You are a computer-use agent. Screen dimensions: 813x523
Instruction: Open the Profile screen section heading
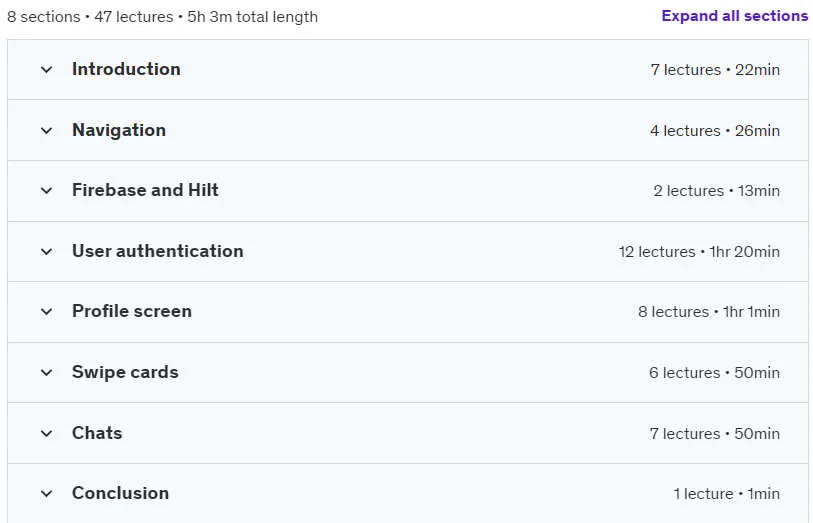132,311
